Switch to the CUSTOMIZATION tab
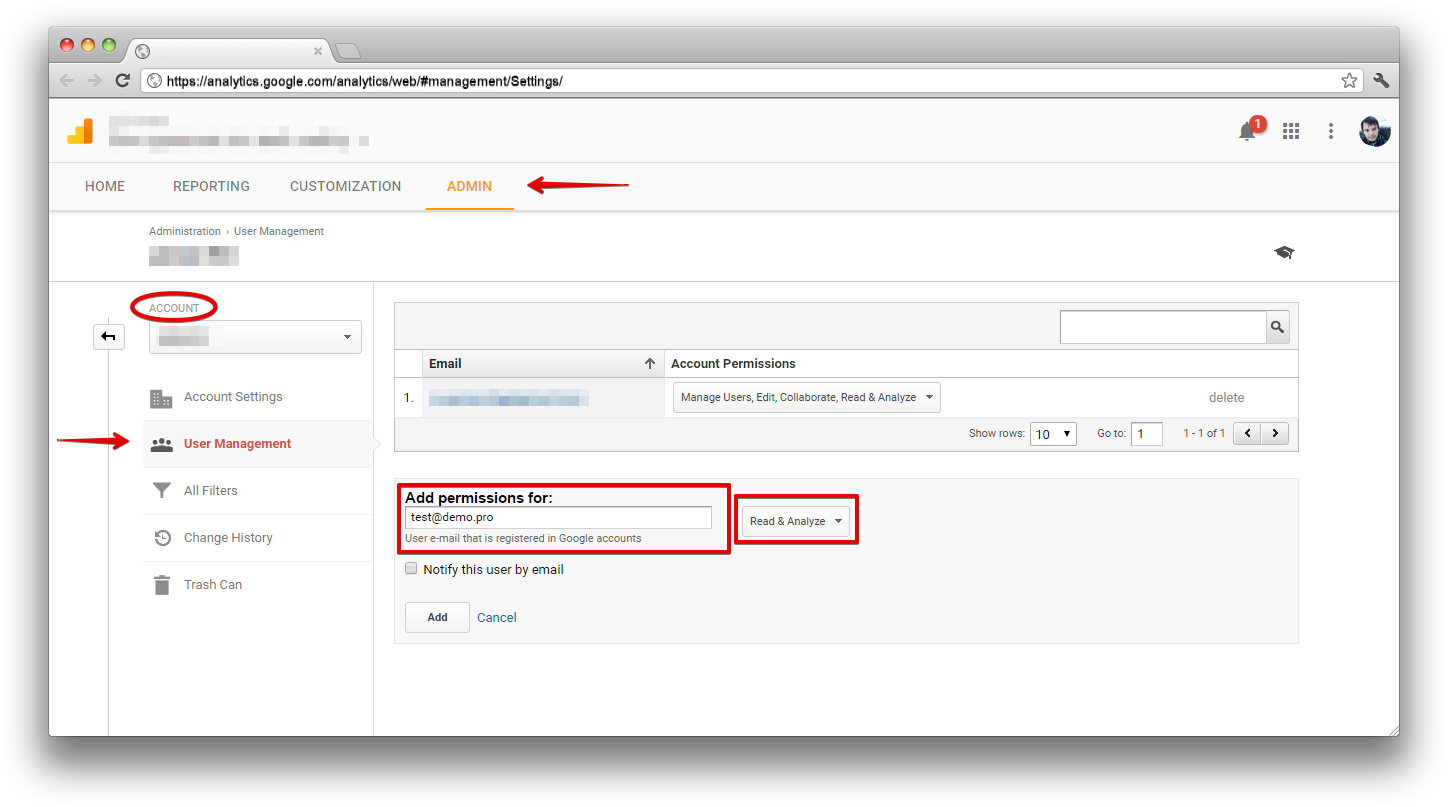 (345, 186)
